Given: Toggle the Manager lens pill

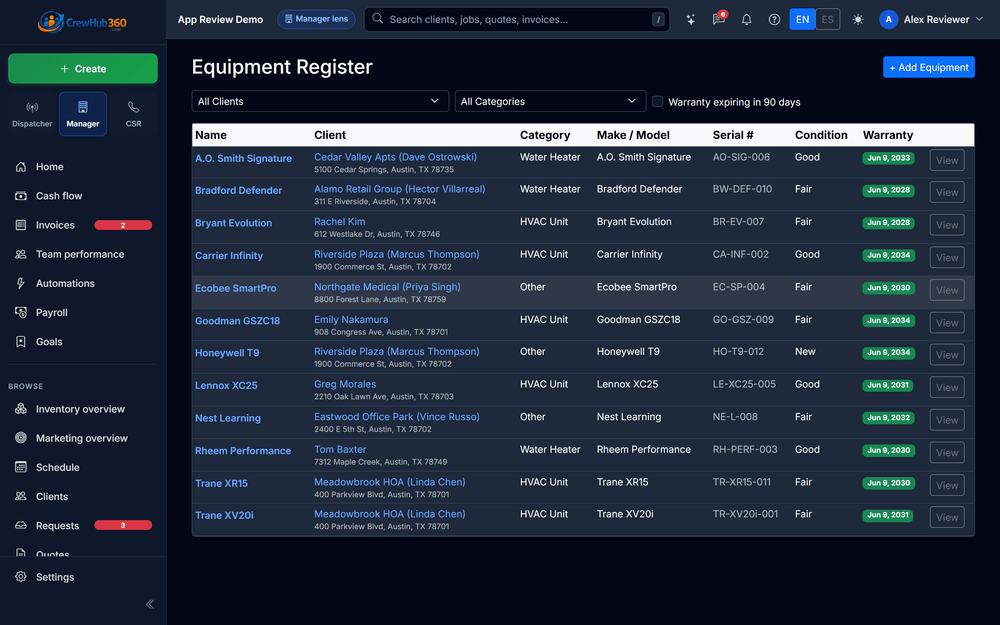Looking at the screenshot, I should pyautogui.click(x=316, y=19).
